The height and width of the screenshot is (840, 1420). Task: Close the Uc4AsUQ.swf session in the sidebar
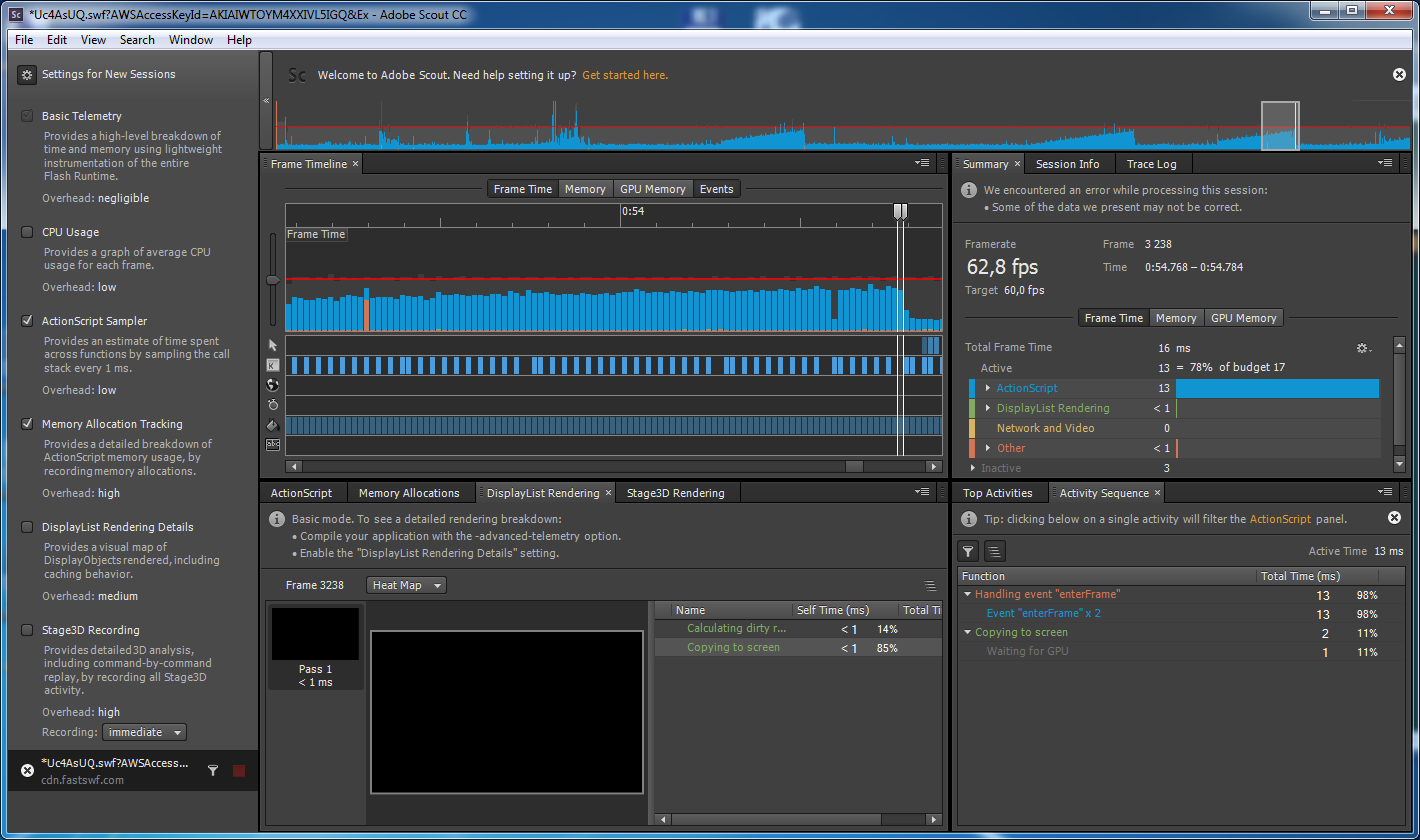click(27, 771)
